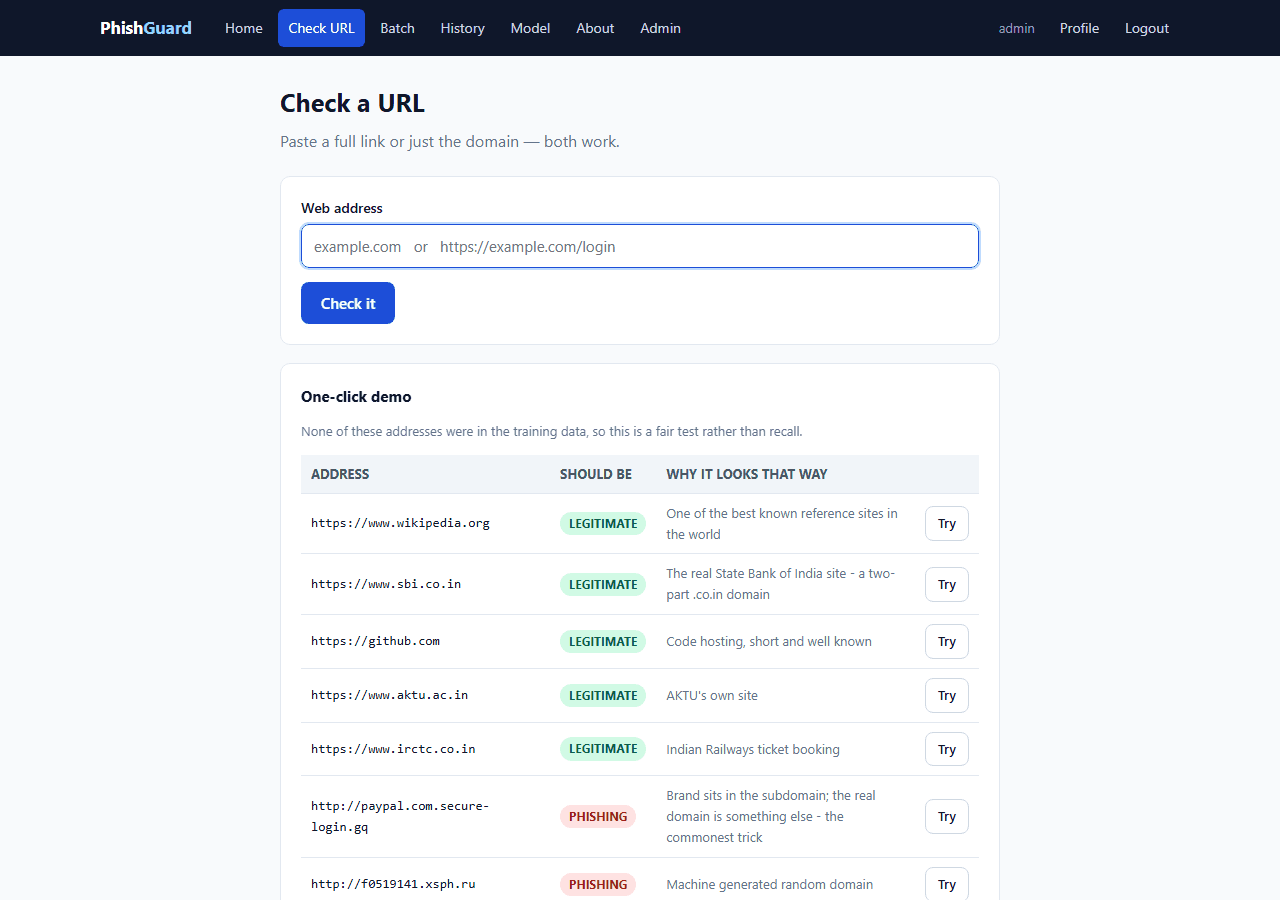Click the LEGITIMATE badge in the sbi.co.in row
Screen dimensions: 1280x900
coord(603,584)
